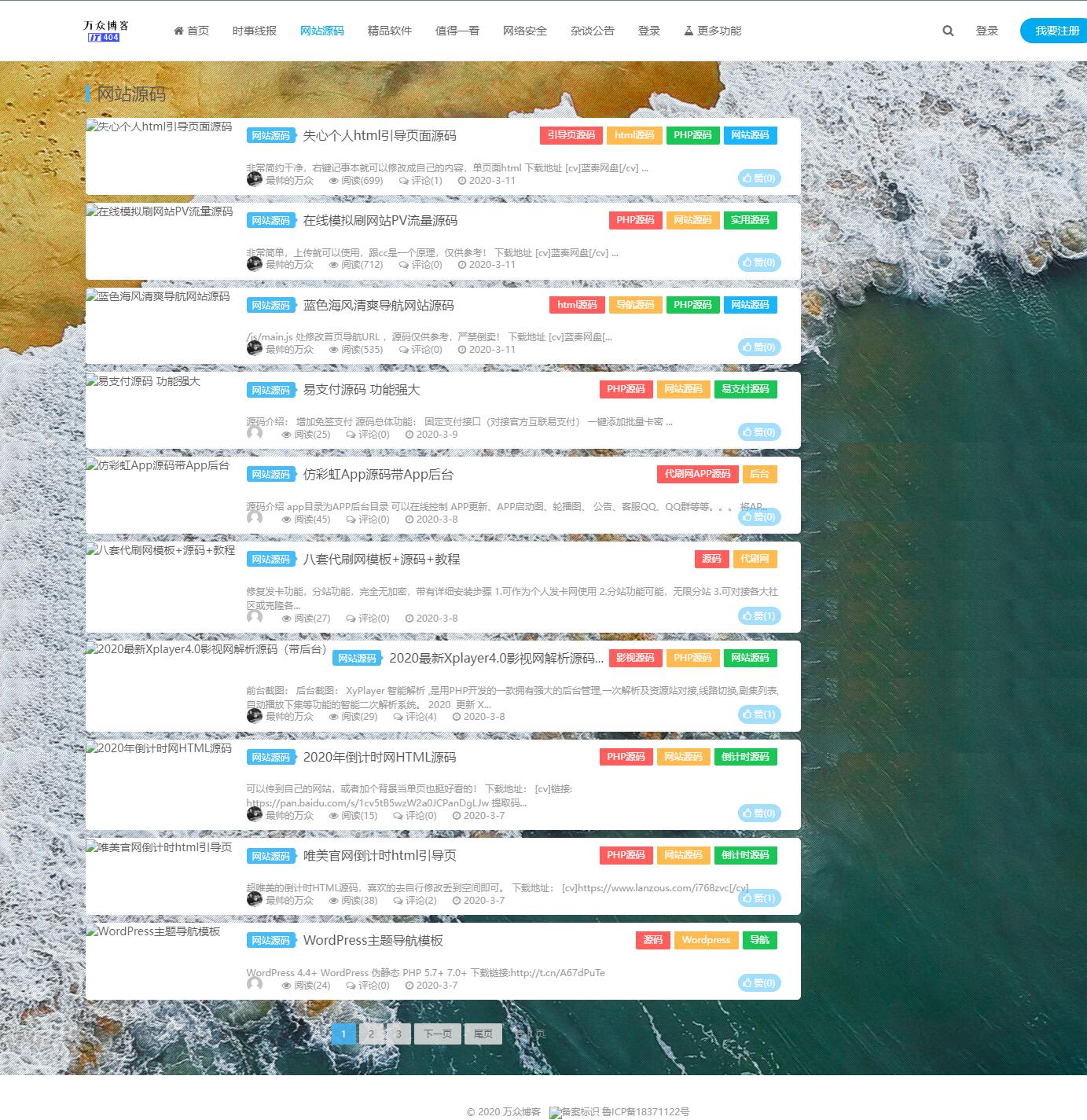1087x1120 pixels.
Task: Select the 易支付源码 green tag
Action: [x=745, y=389]
